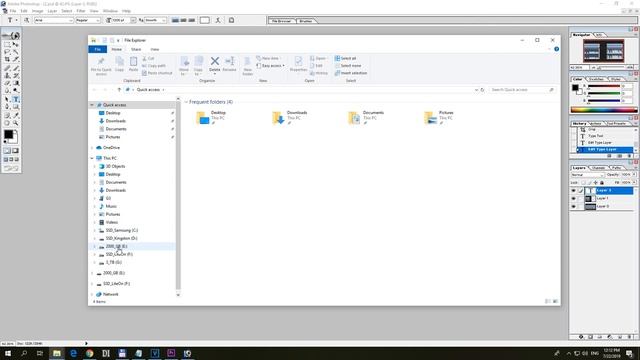Select the Hand tool

click(x=7, y=123)
